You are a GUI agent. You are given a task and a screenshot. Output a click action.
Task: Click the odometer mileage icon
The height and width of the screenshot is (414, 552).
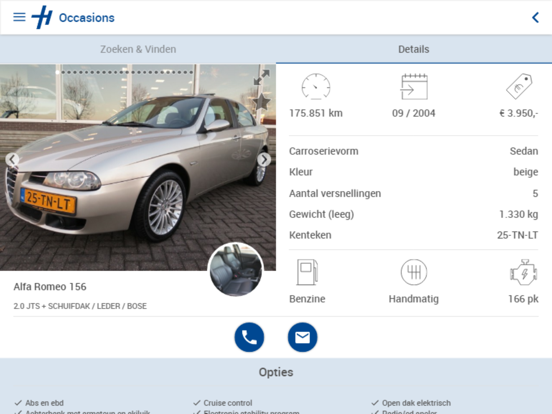pyautogui.click(x=316, y=86)
